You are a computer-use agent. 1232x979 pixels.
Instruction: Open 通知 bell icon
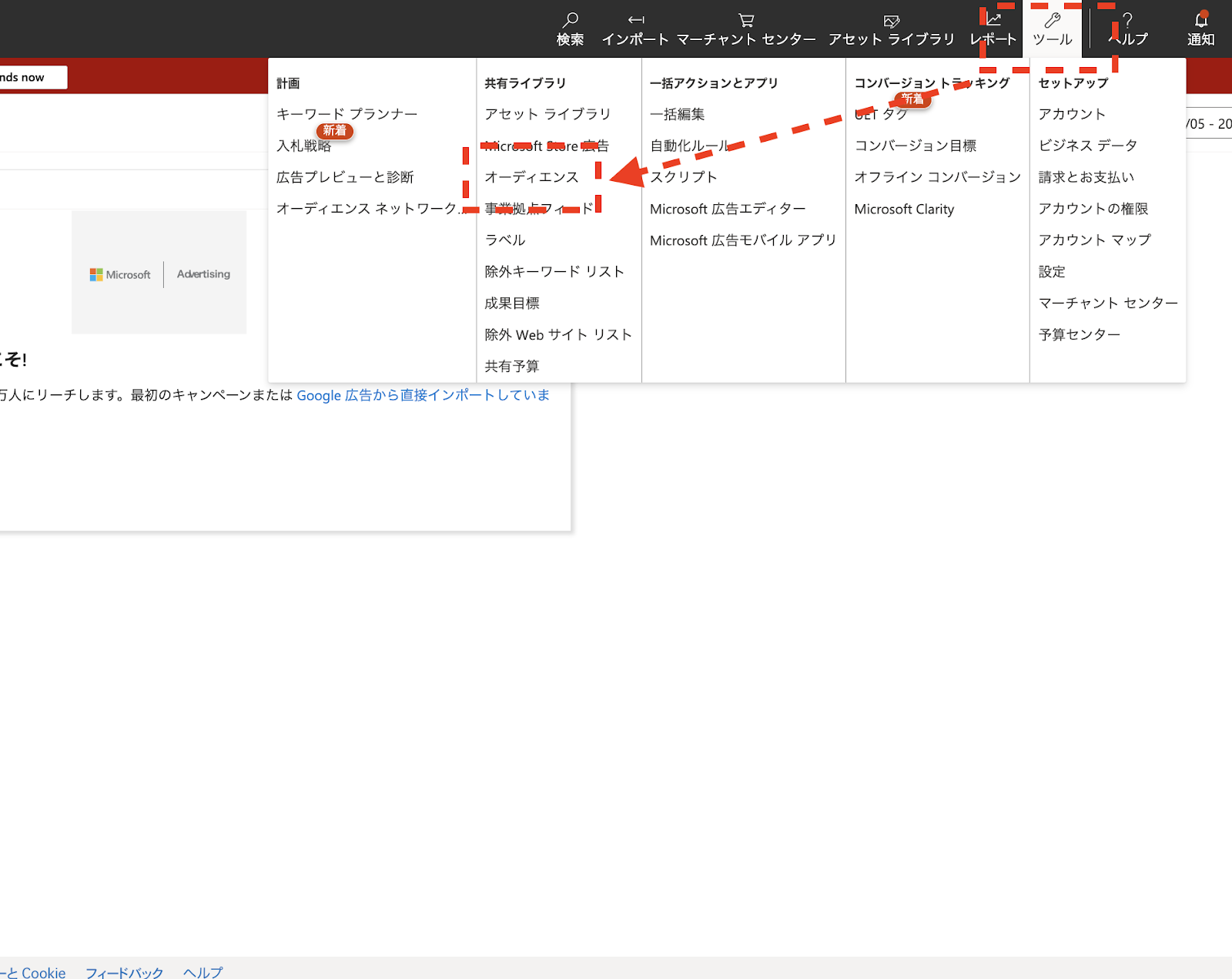pyautogui.click(x=1201, y=20)
